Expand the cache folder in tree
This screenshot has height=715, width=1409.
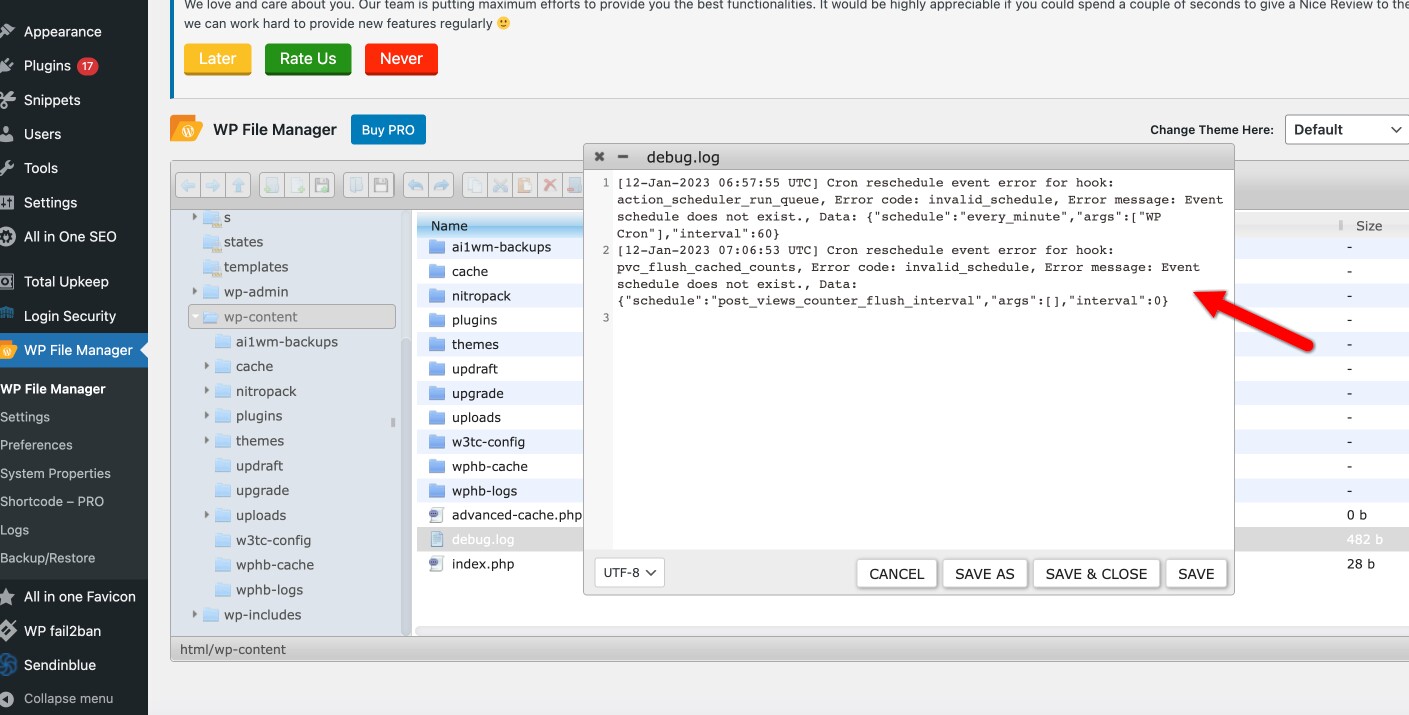point(207,367)
